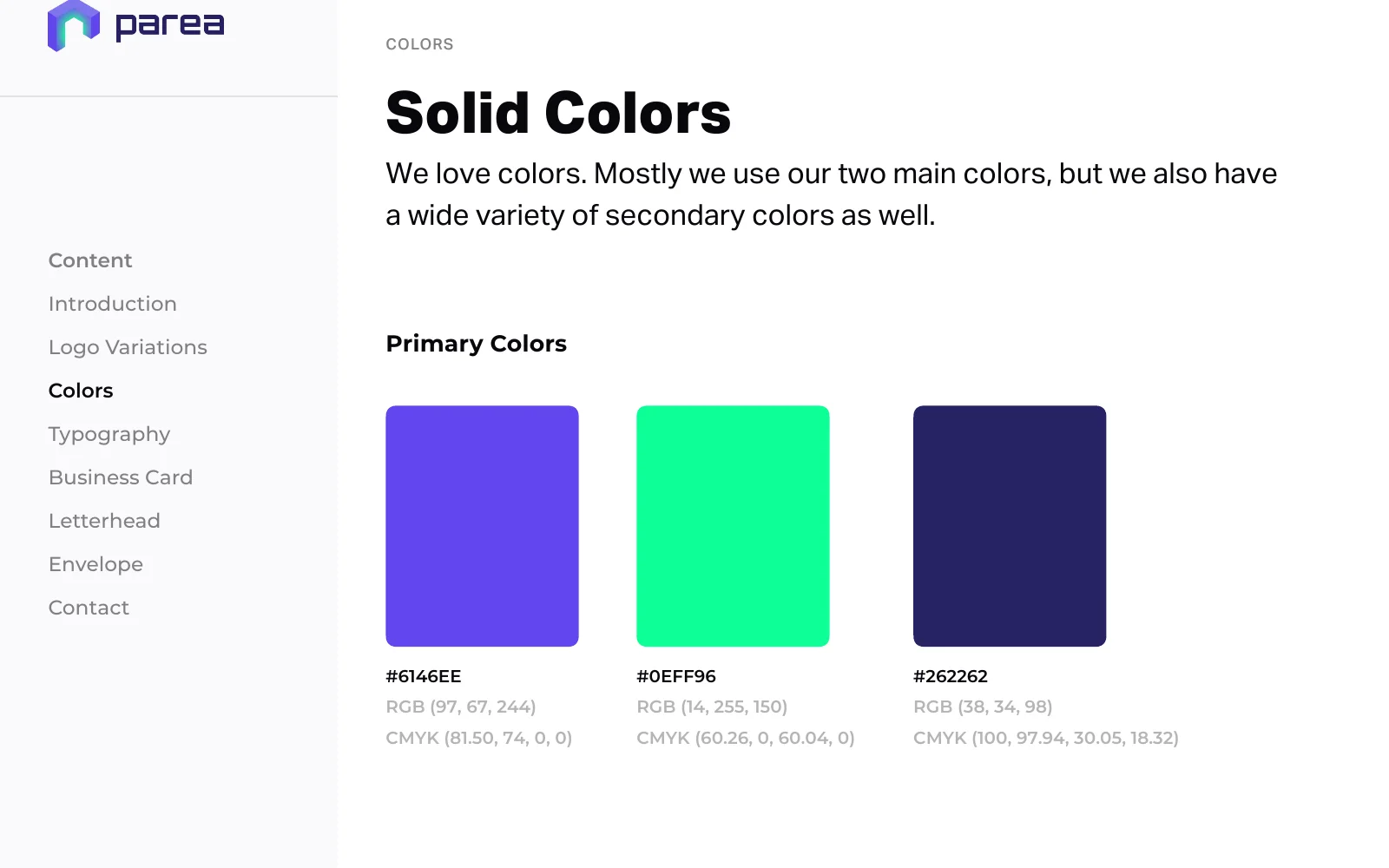Jump to the Contact section
This screenshot has height=868, width=1389.
coord(89,608)
